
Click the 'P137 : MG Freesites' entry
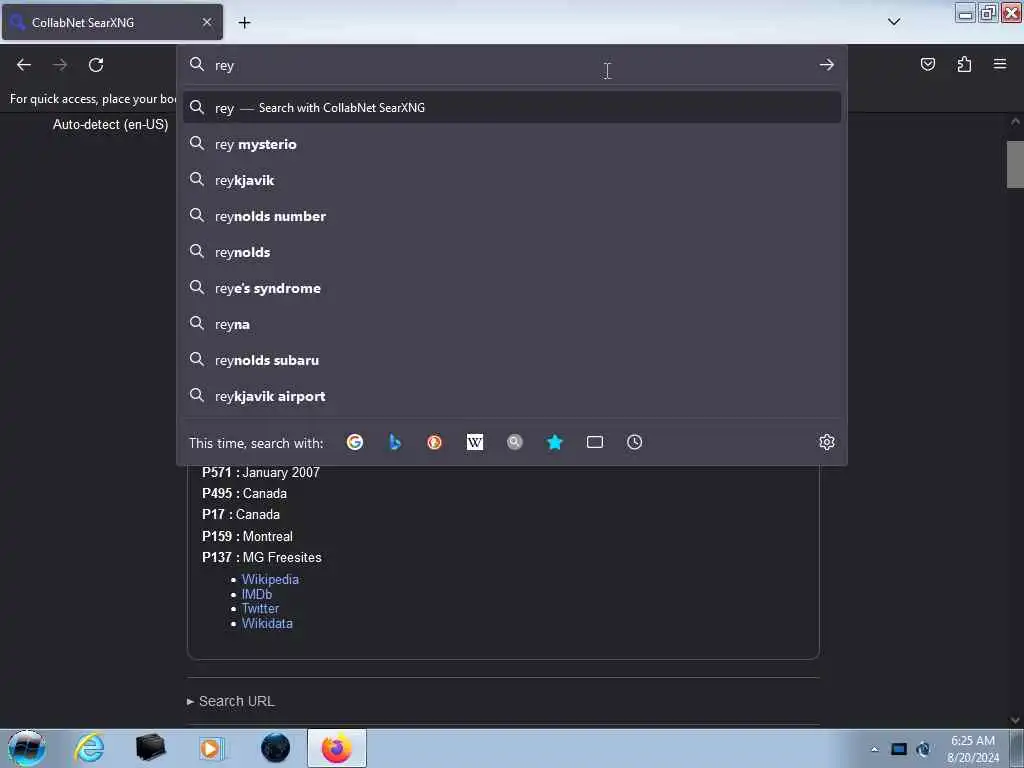(261, 557)
